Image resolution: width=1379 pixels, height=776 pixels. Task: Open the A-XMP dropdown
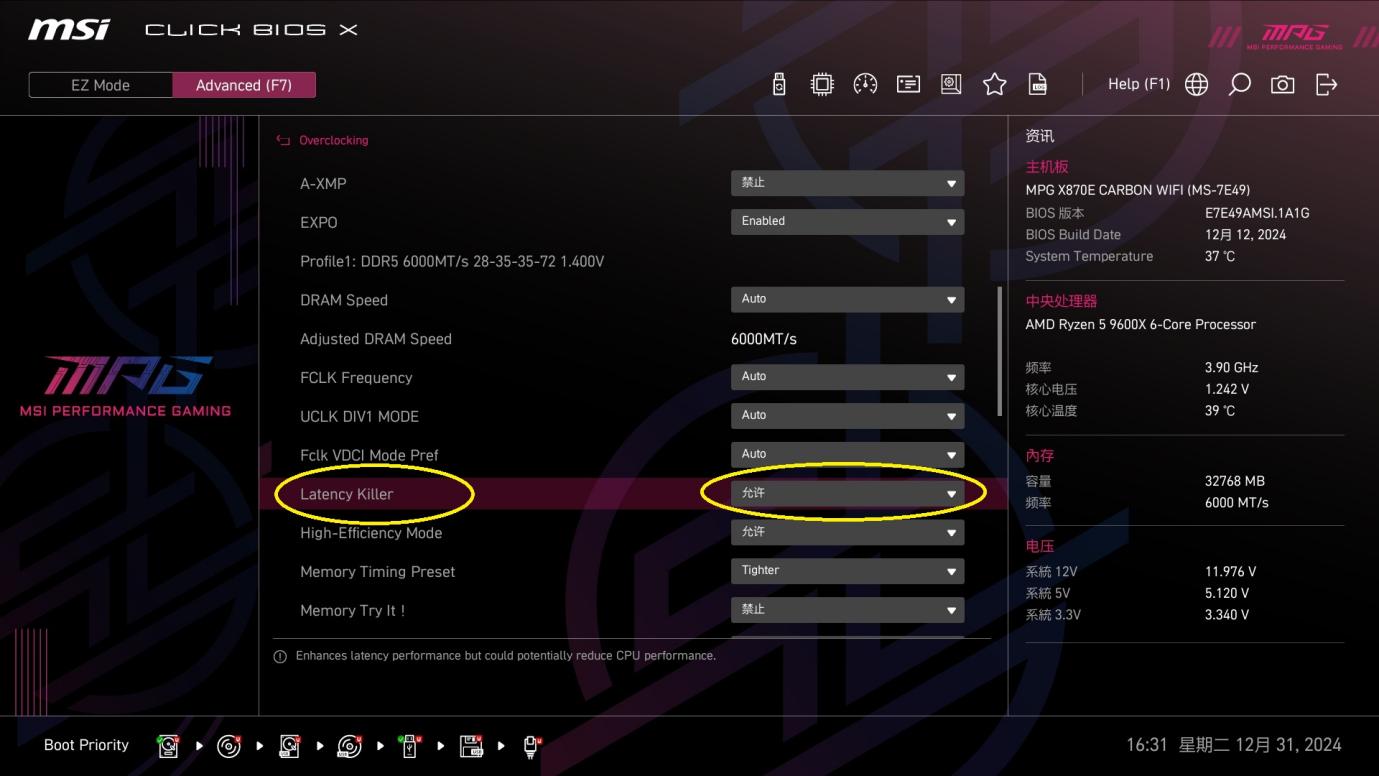tap(847, 183)
